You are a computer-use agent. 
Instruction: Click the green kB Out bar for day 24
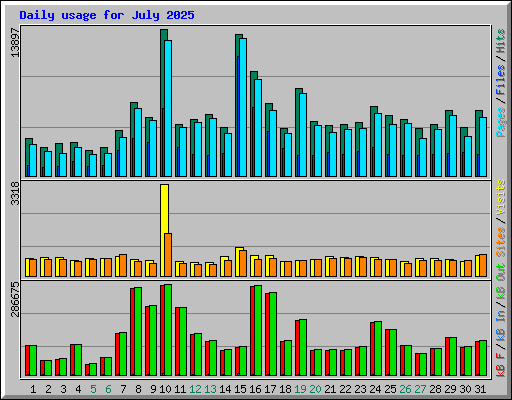coord(378,349)
